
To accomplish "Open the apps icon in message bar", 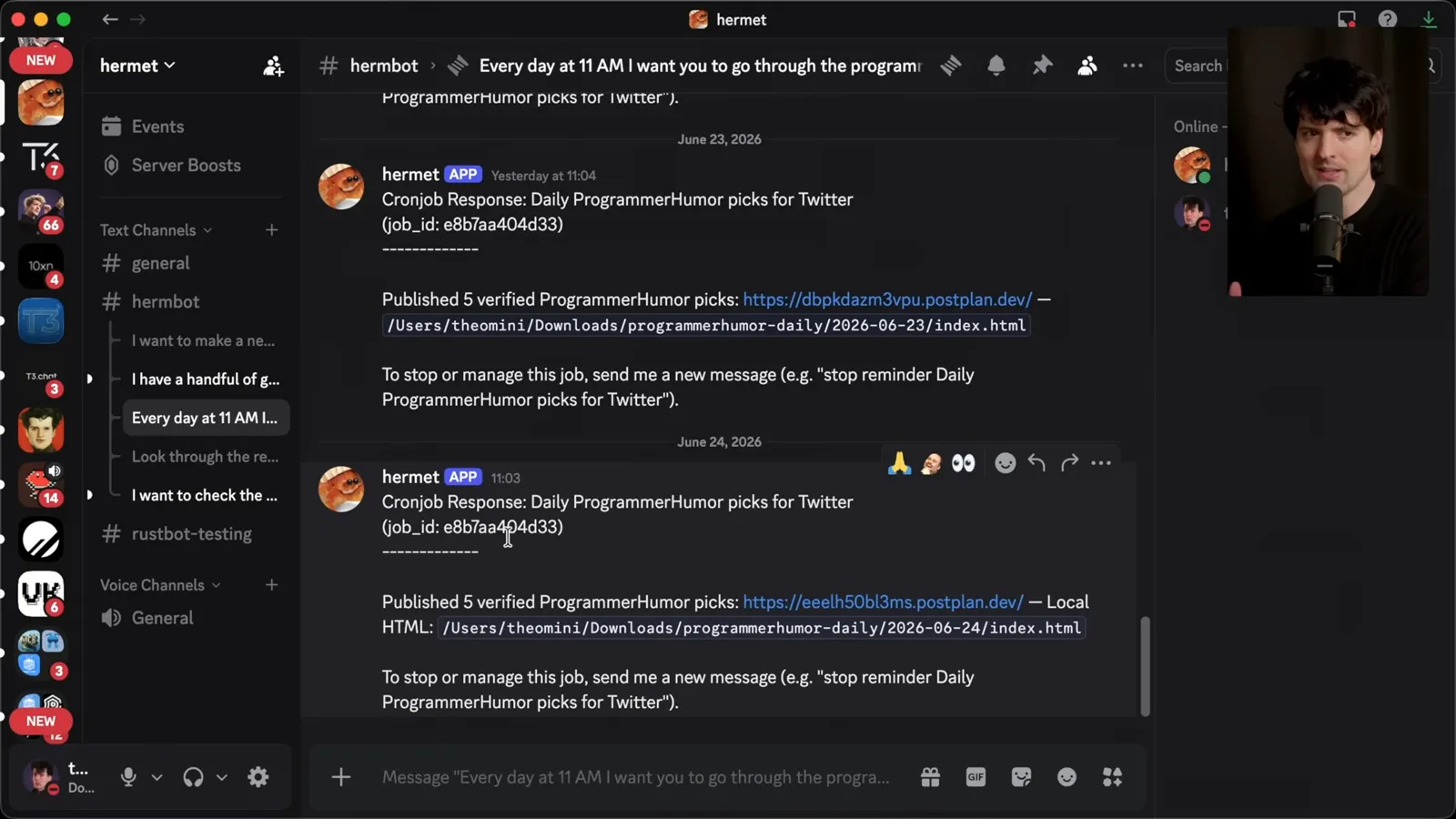I will [1112, 777].
